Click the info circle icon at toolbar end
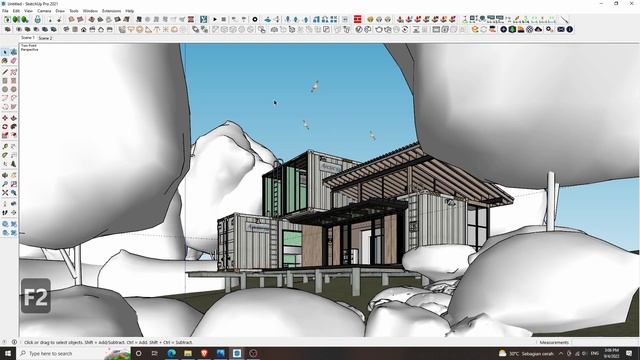The width and height of the screenshot is (640, 360). [570, 29]
